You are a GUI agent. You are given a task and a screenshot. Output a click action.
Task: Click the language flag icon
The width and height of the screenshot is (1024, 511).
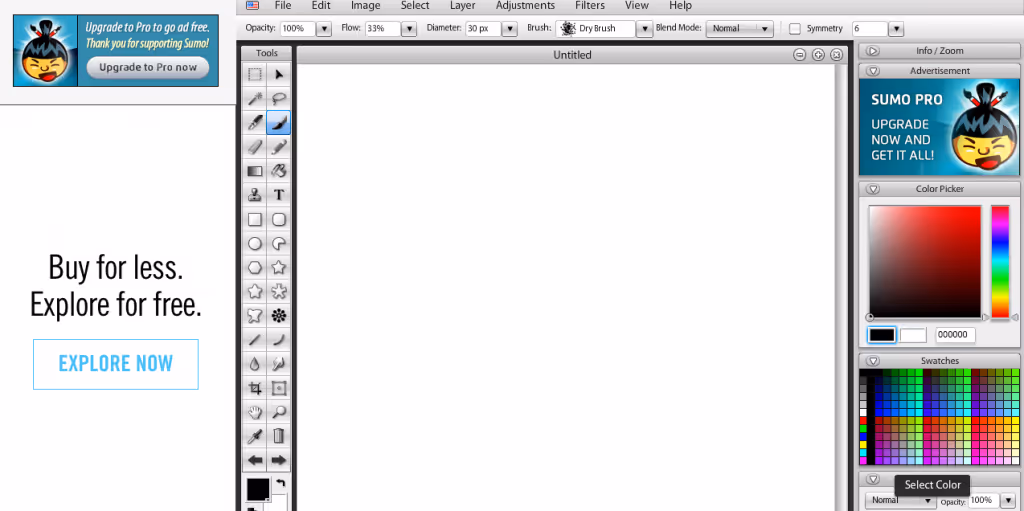point(252,5)
